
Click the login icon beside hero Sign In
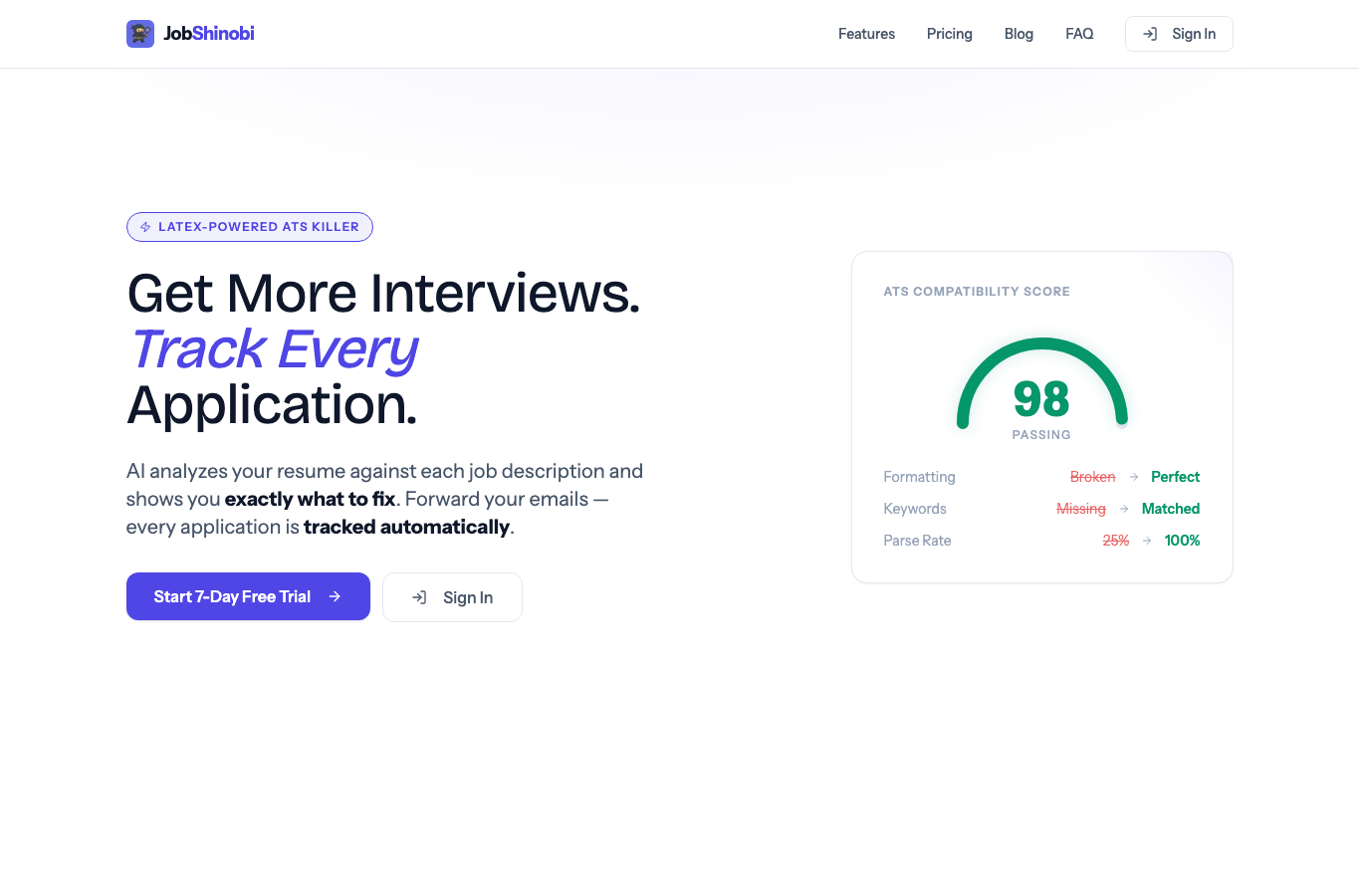419,597
